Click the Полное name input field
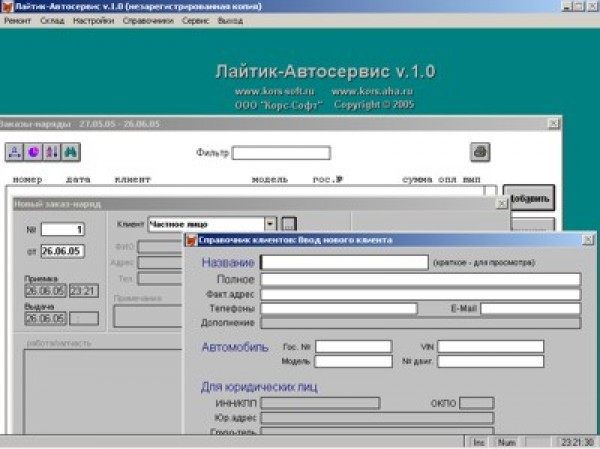The width and height of the screenshot is (600, 449). click(x=421, y=279)
